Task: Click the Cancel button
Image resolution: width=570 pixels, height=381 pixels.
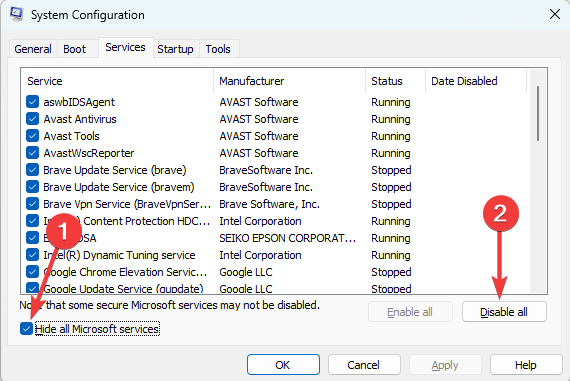Action: click(x=364, y=365)
